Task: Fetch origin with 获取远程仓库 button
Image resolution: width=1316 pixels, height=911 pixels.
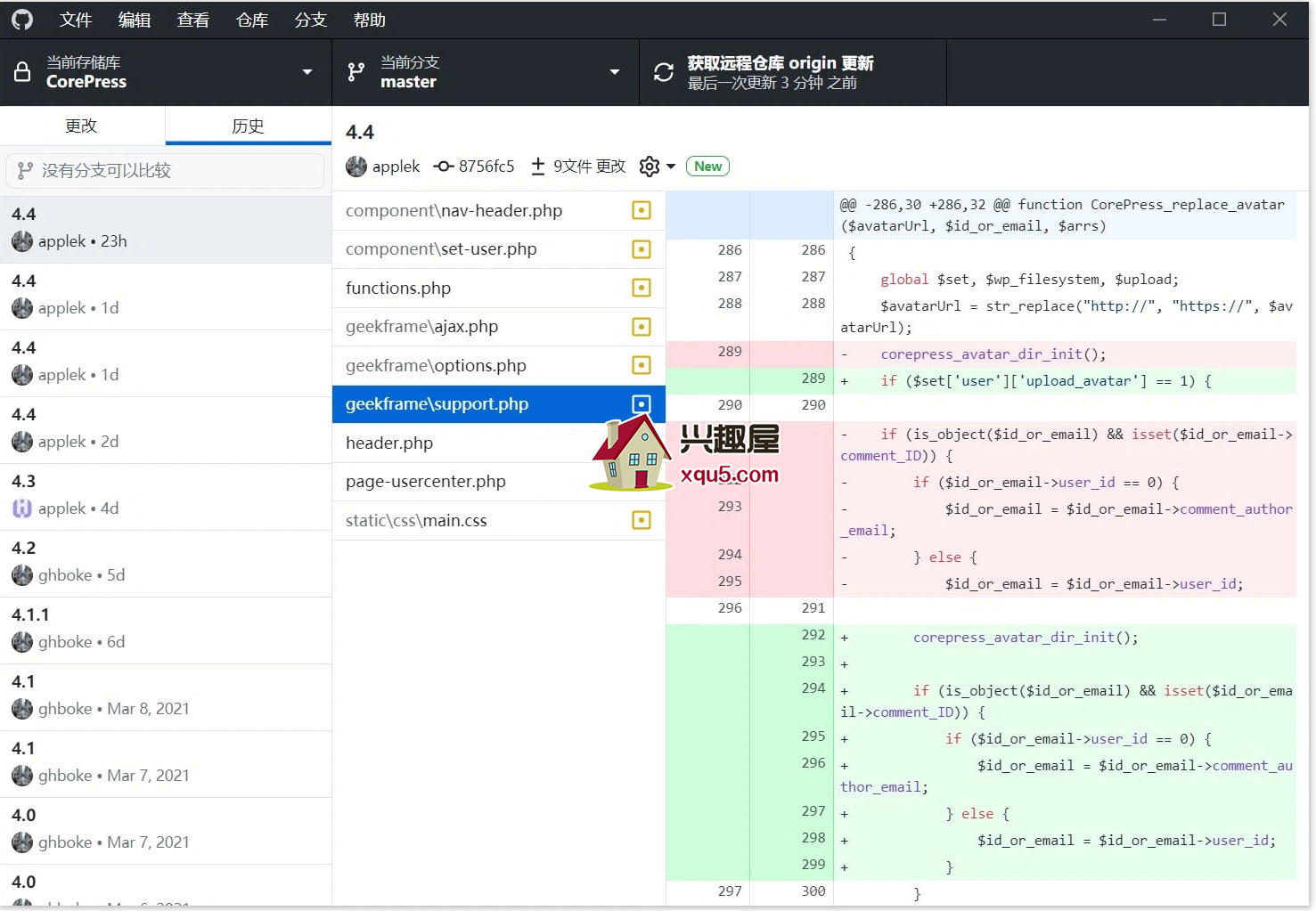Action: 793,72
